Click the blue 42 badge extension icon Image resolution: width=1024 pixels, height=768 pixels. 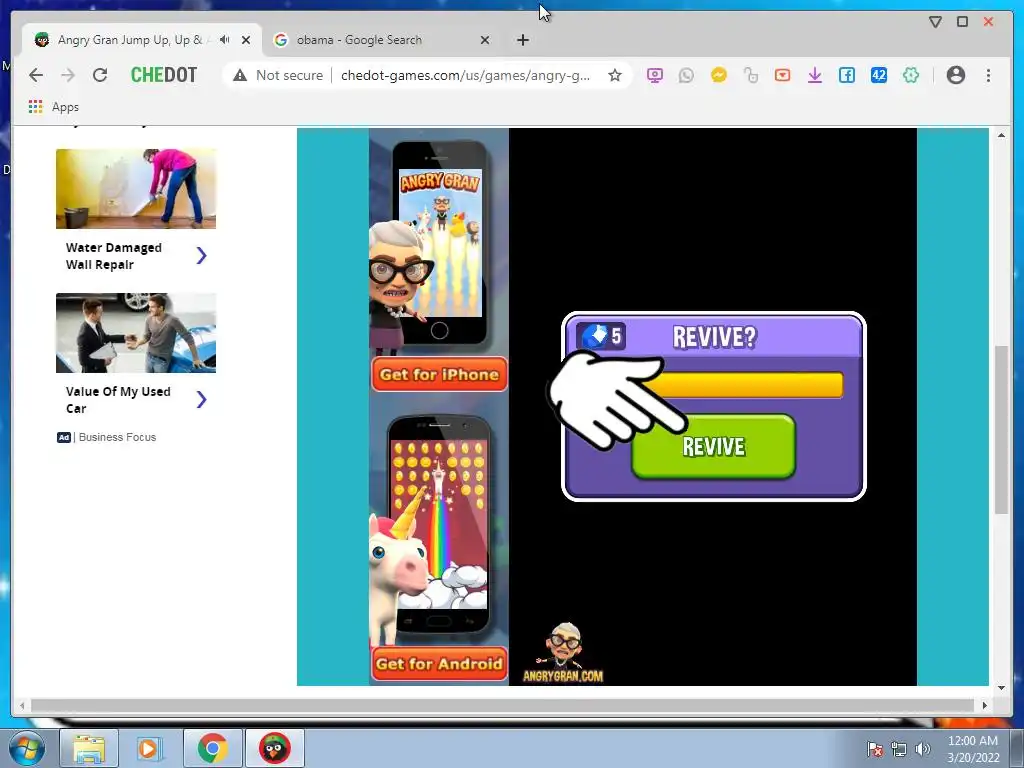pyautogui.click(x=878, y=75)
